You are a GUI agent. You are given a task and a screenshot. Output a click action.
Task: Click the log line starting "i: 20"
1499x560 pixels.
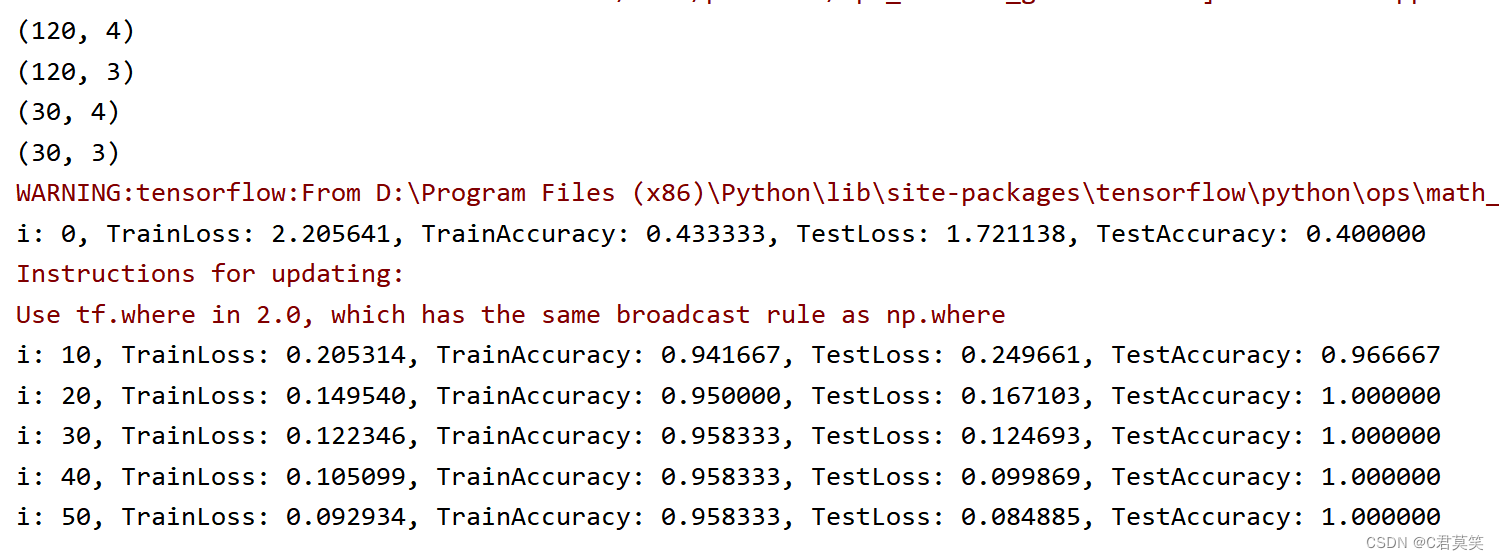pyautogui.click(x=729, y=396)
